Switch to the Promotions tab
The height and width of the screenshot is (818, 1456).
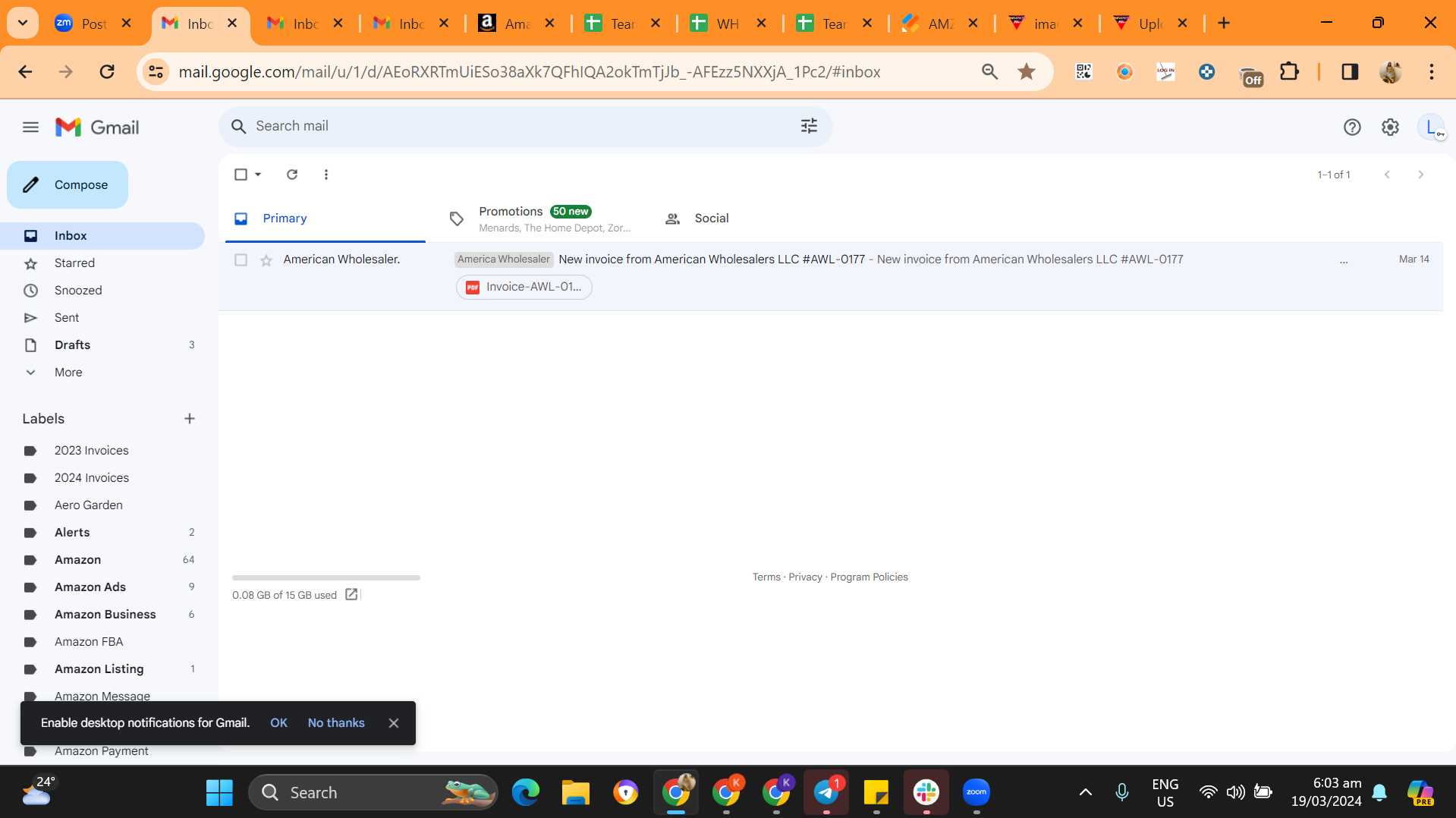tap(540, 219)
